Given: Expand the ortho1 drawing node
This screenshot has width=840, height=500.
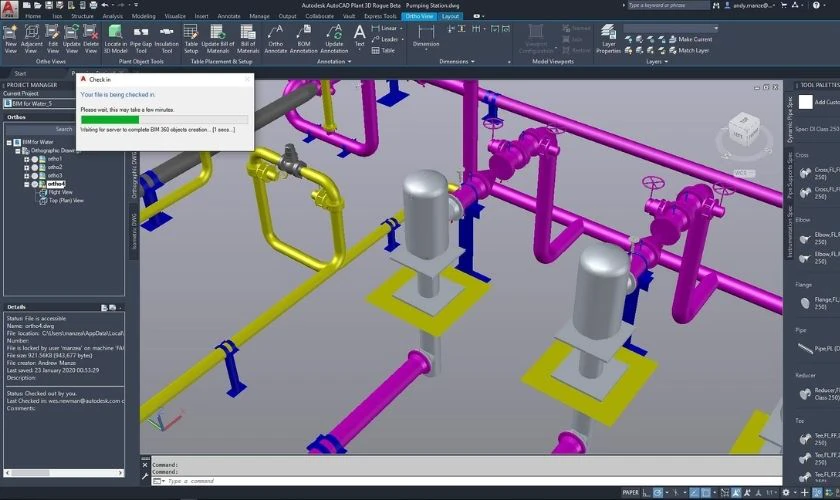Looking at the screenshot, I should click(x=26, y=159).
